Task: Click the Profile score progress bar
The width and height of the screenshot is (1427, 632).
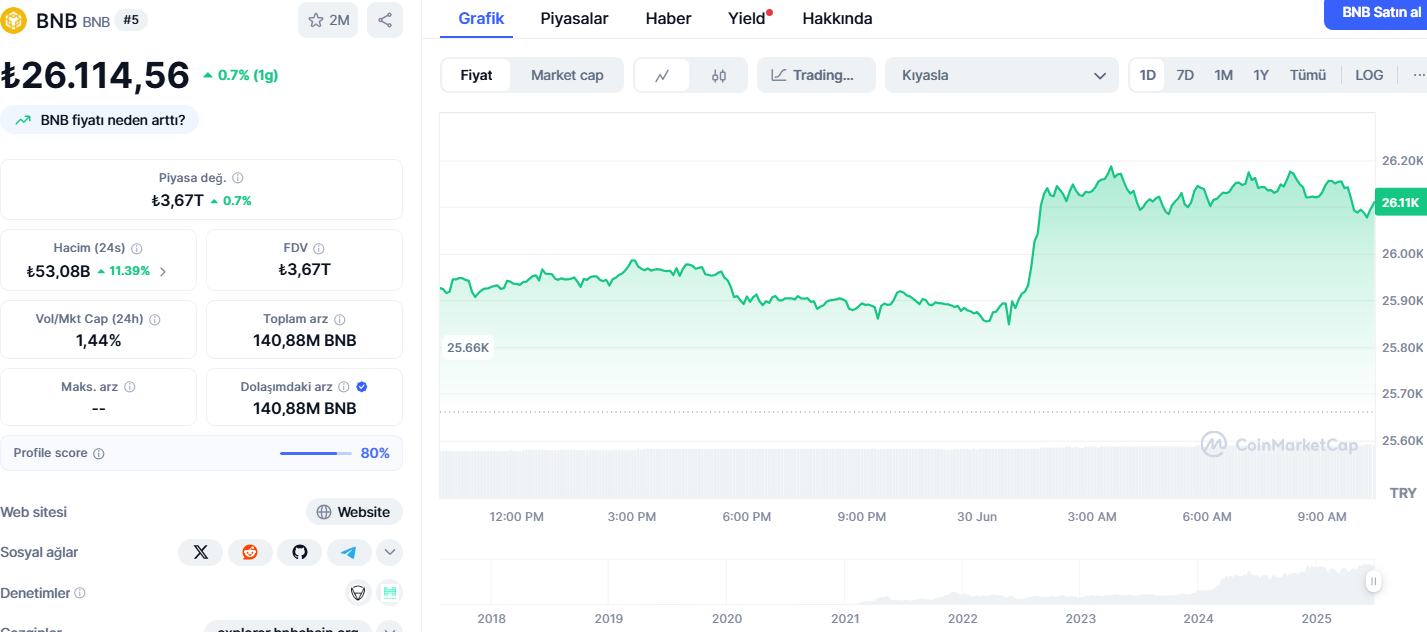Action: 316,454
